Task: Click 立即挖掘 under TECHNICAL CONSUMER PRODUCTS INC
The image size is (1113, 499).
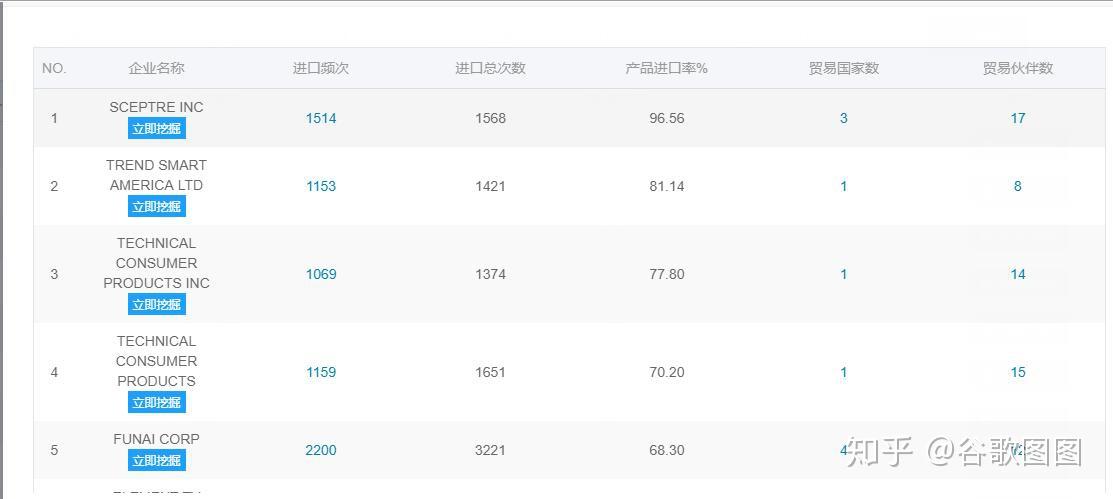Action: coord(157,305)
